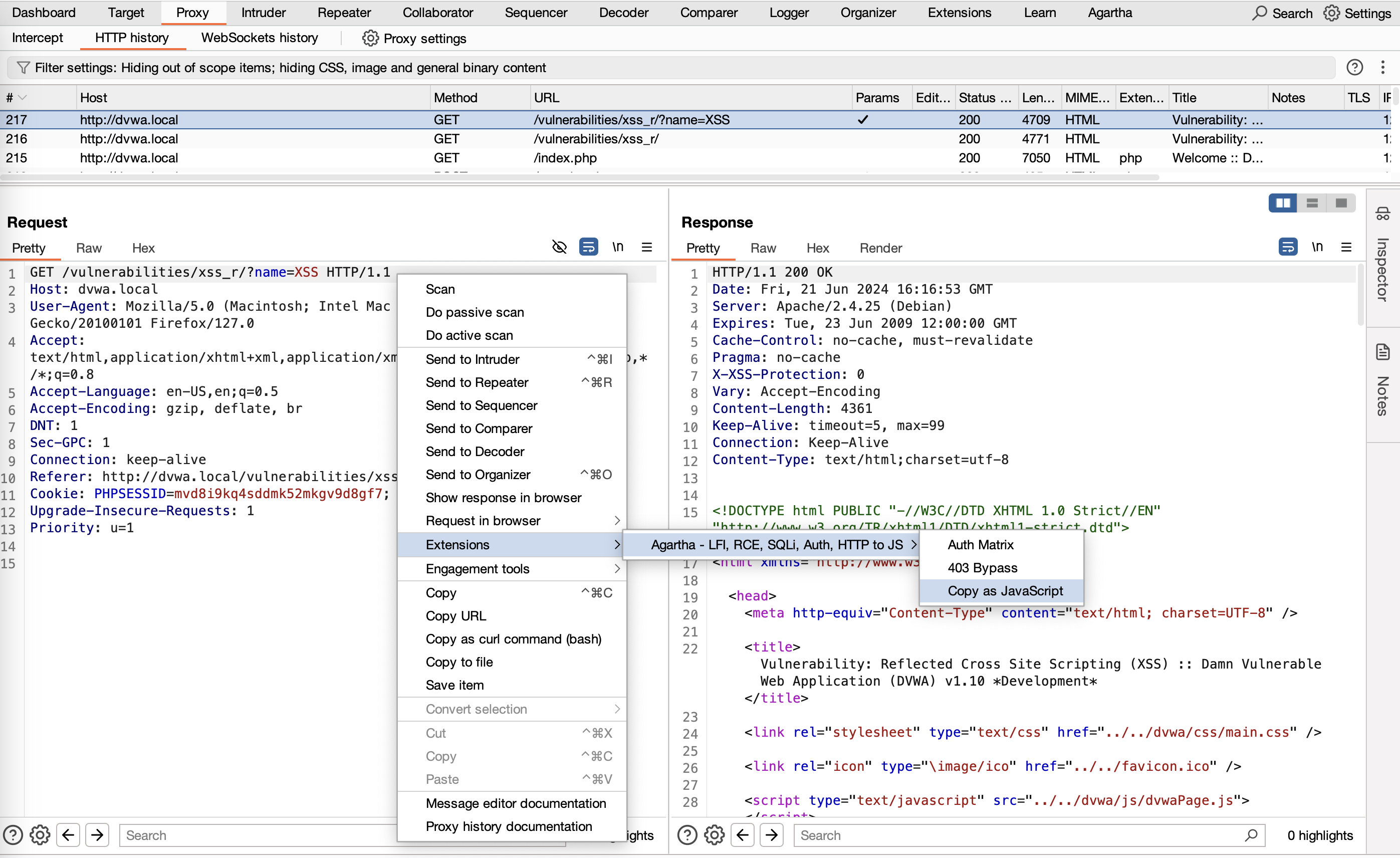Toggle line wrap icon in Request panel
Image resolution: width=1400 pixels, height=858 pixels.
coord(588,247)
